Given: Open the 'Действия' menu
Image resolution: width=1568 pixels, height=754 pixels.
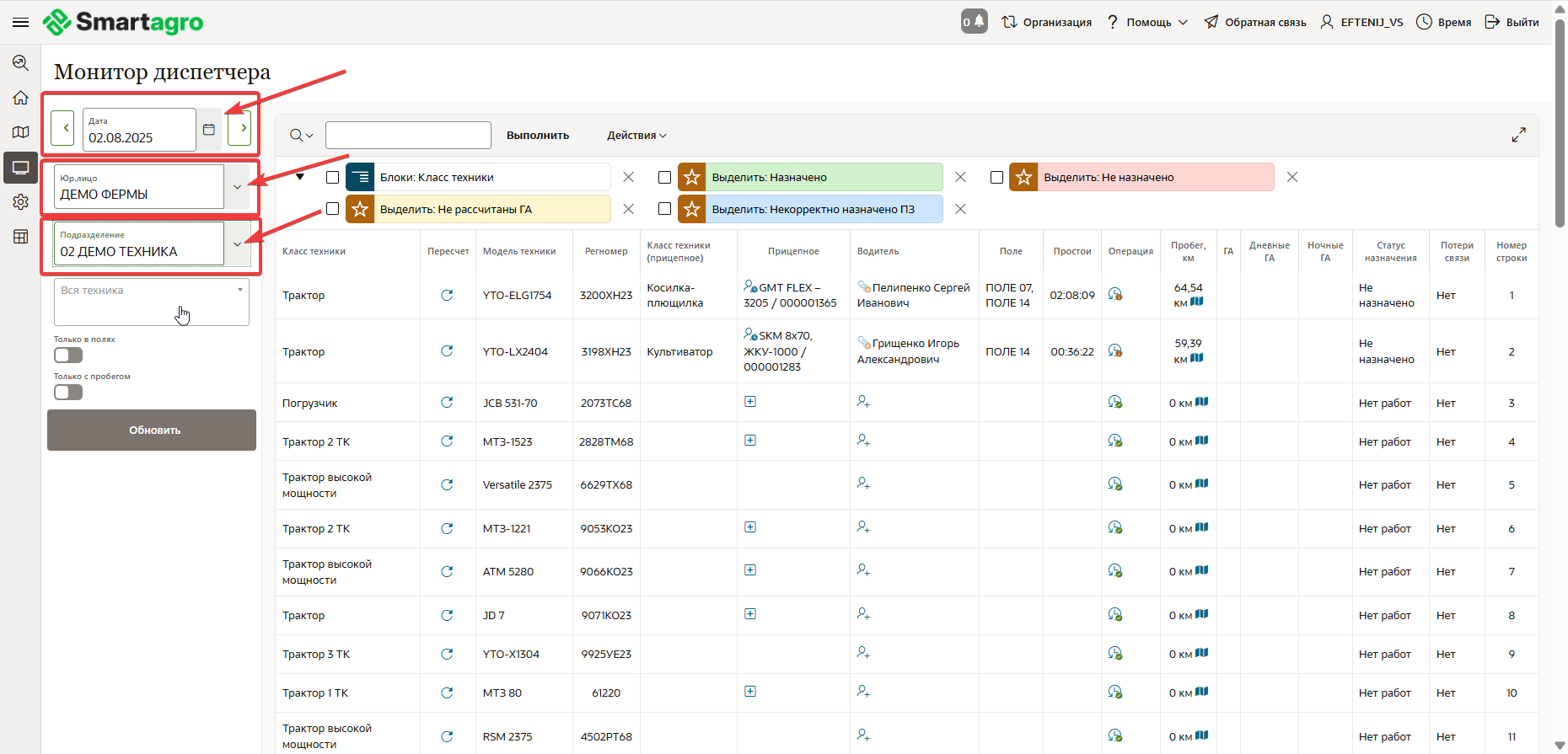Looking at the screenshot, I should coord(636,136).
